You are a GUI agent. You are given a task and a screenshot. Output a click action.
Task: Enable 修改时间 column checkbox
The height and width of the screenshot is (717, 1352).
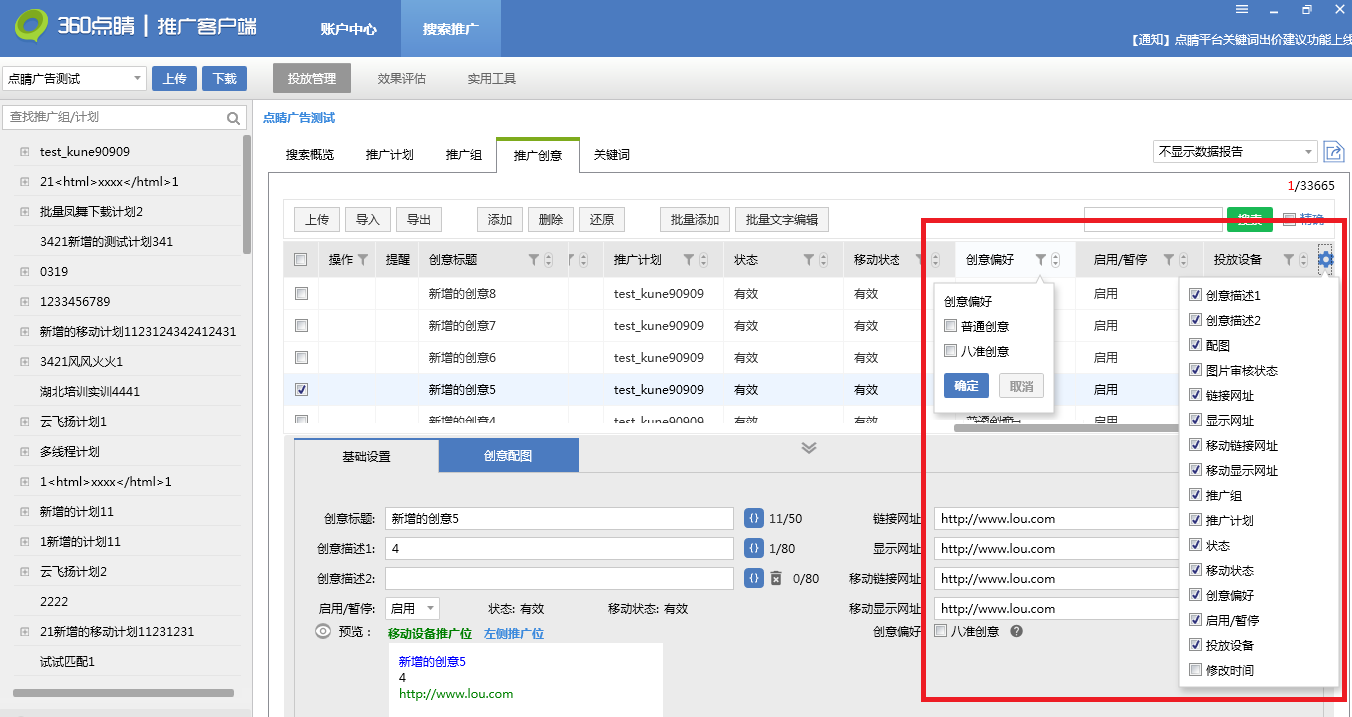tap(1195, 670)
